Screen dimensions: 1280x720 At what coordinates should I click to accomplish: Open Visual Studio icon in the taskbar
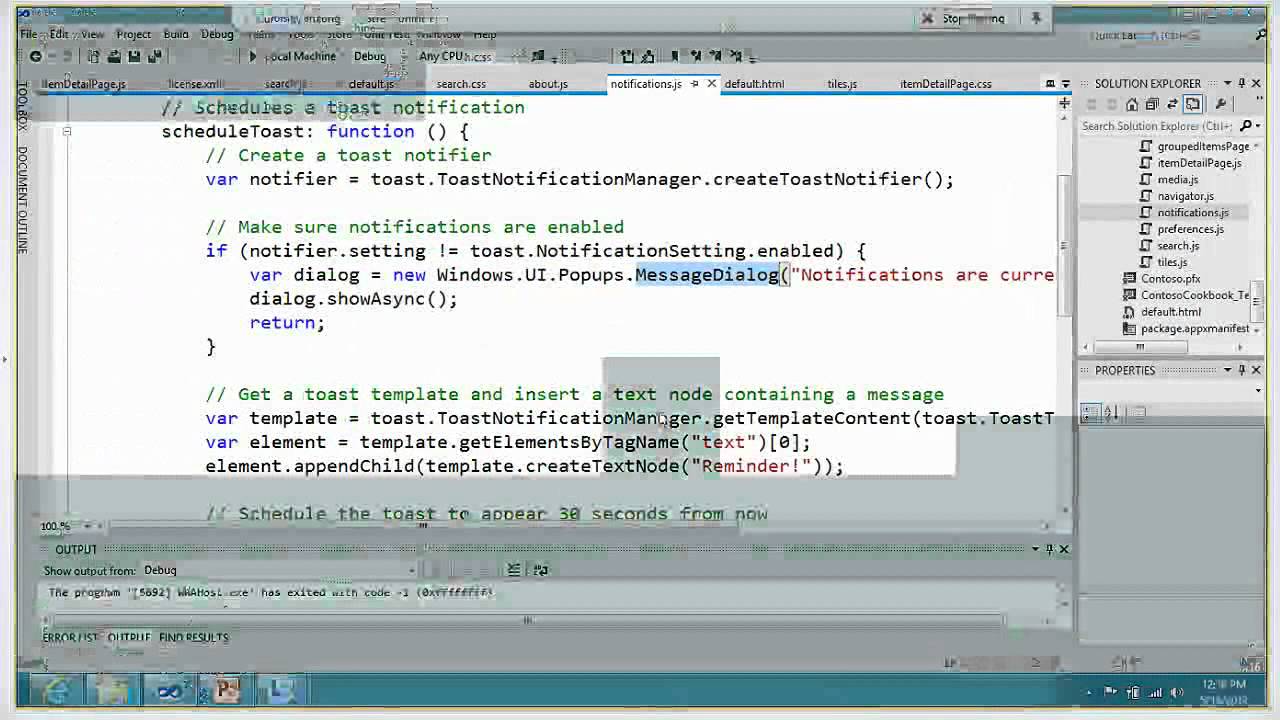pos(169,690)
